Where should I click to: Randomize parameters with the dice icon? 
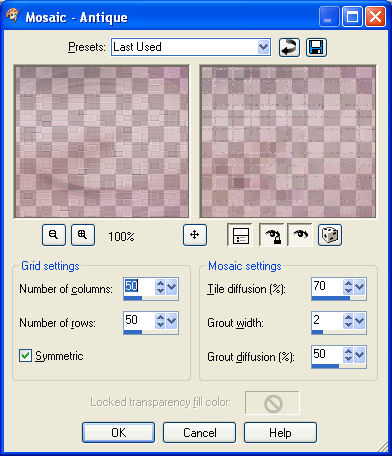click(x=330, y=235)
